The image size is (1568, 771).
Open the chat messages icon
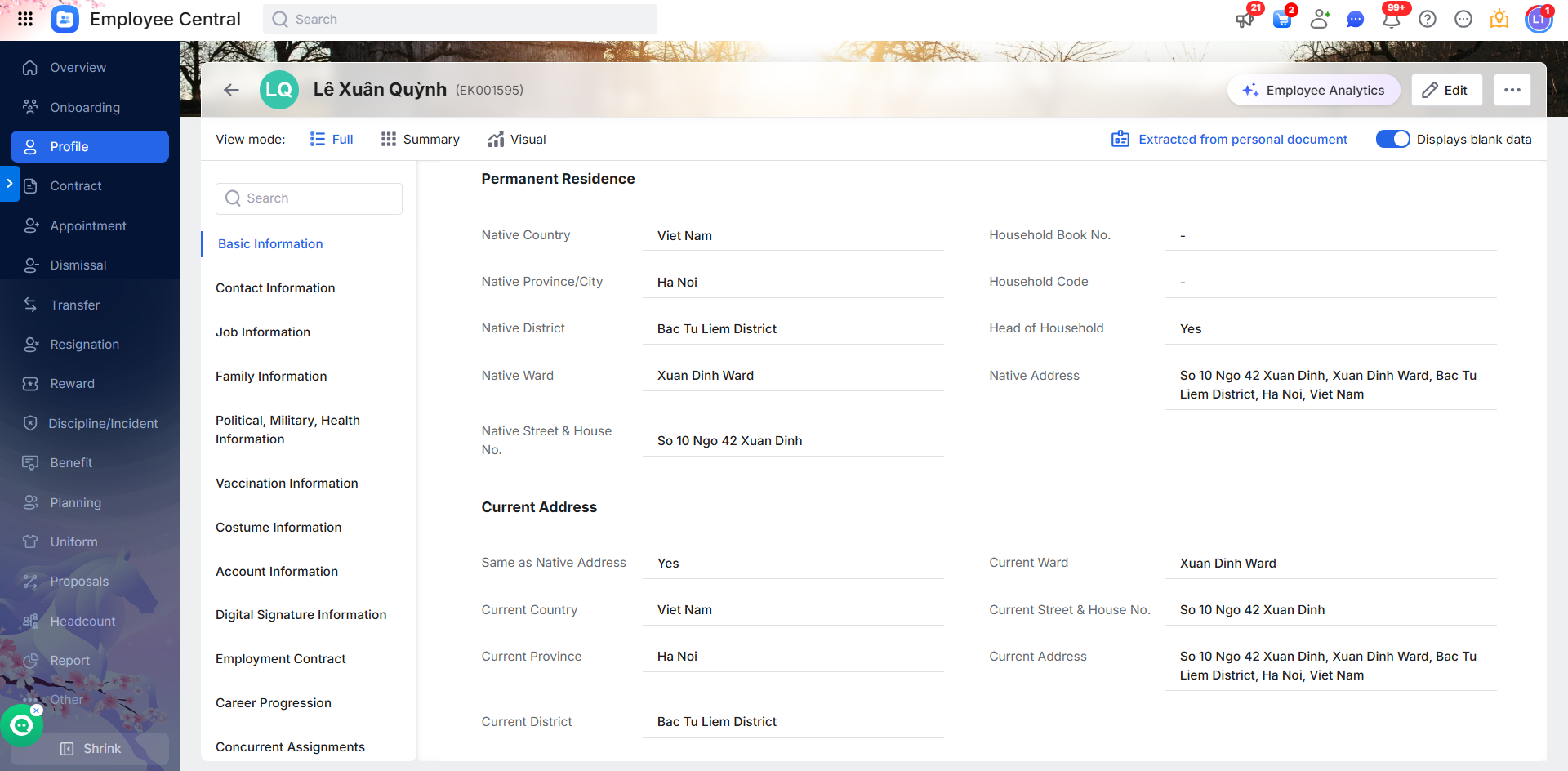pyautogui.click(x=1356, y=20)
